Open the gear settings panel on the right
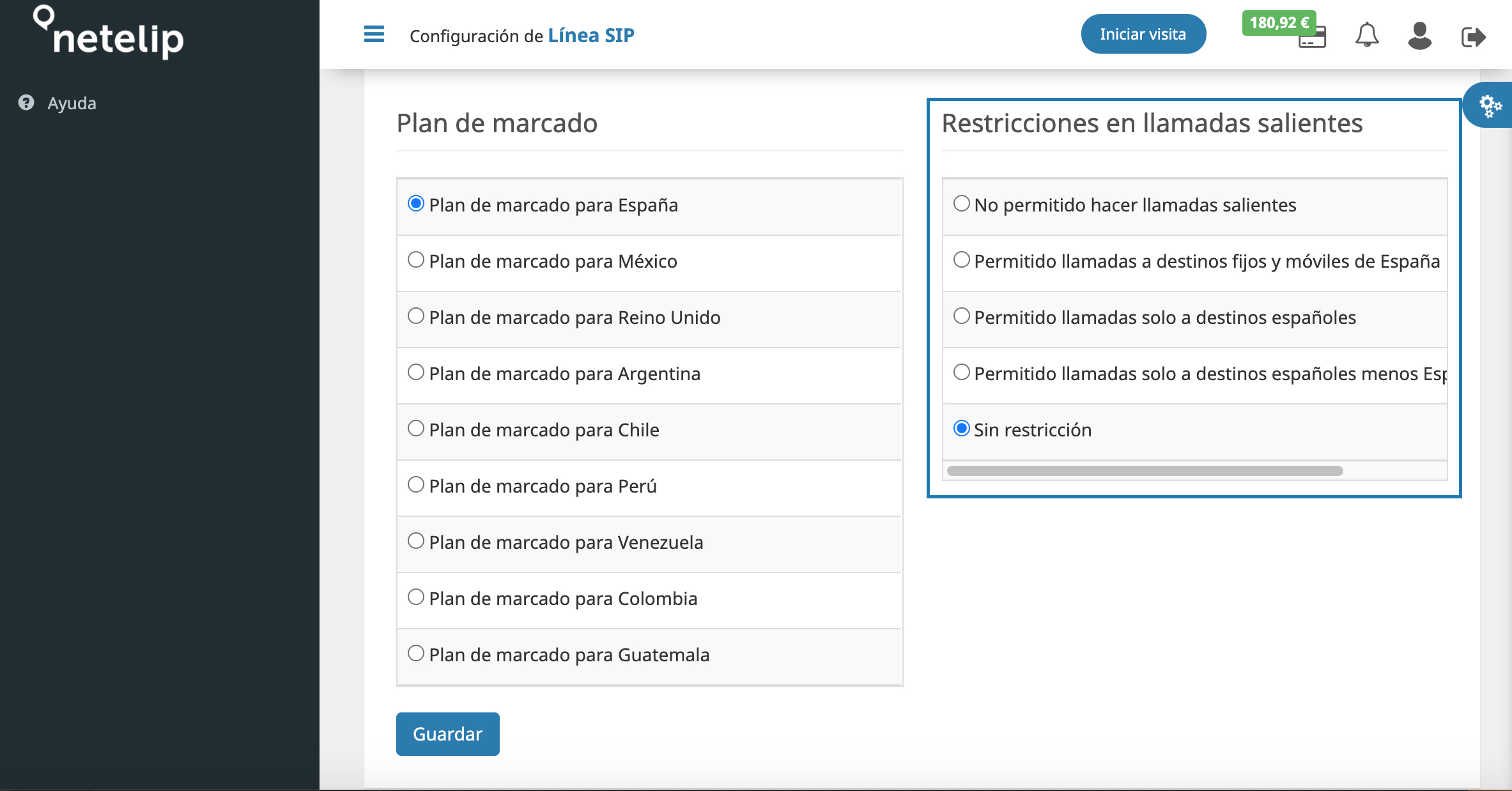Image resolution: width=1512 pixels, height=791 pixels. (x=1490, y=105)
